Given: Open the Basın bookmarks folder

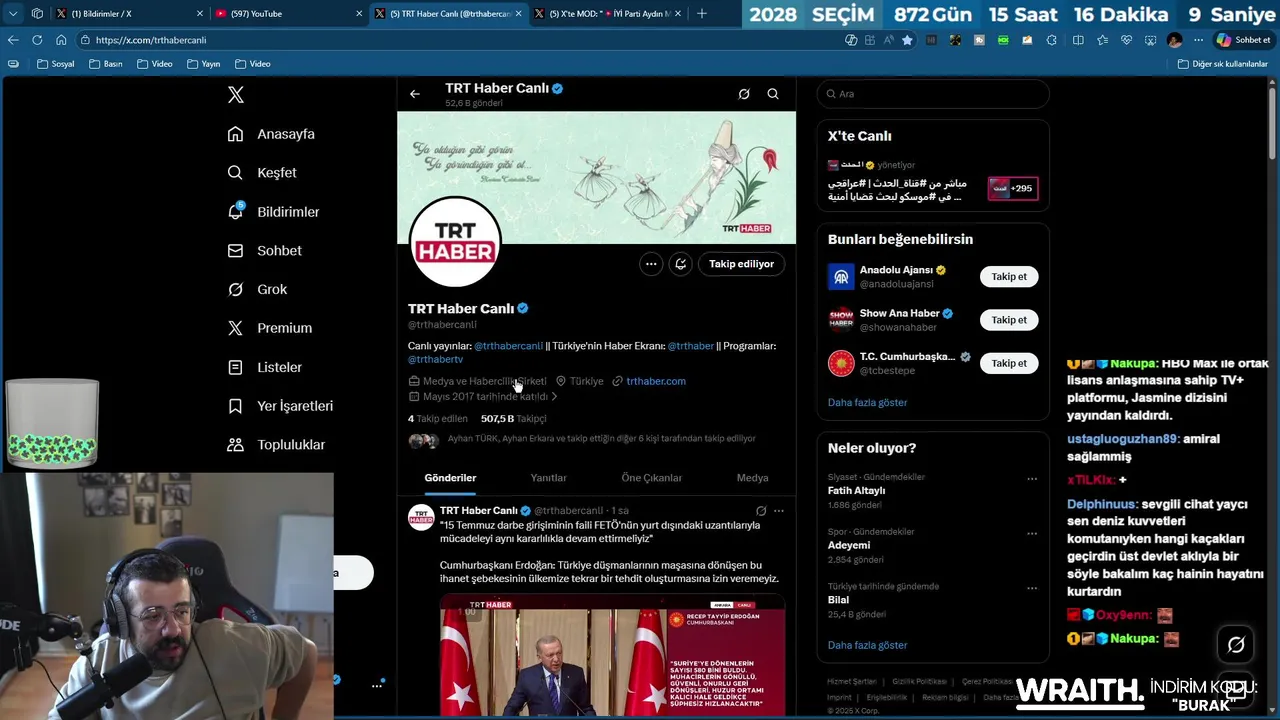Looking at the screenshot, I should coord(105,64).
